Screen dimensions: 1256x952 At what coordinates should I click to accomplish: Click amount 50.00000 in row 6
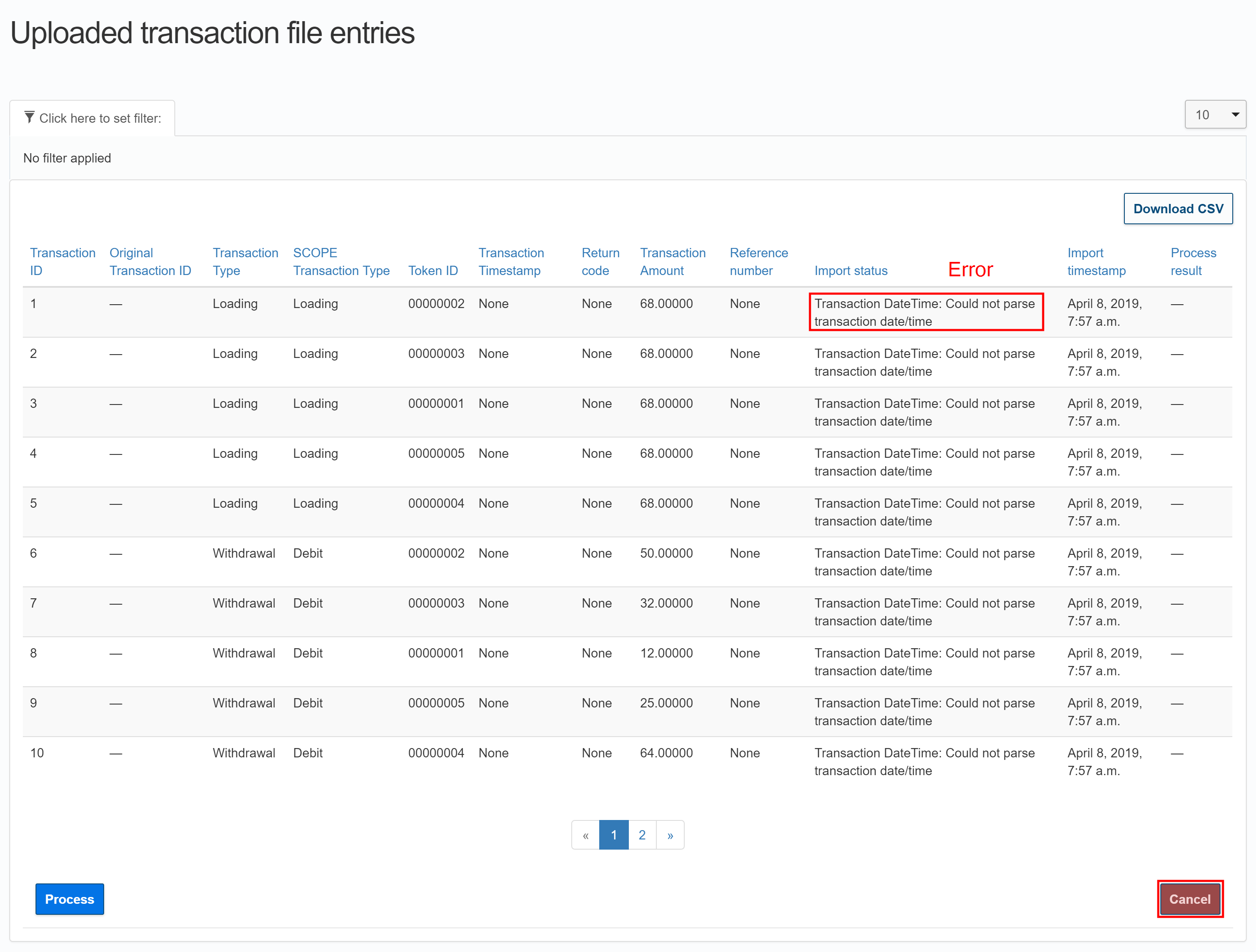click(666, 553)
